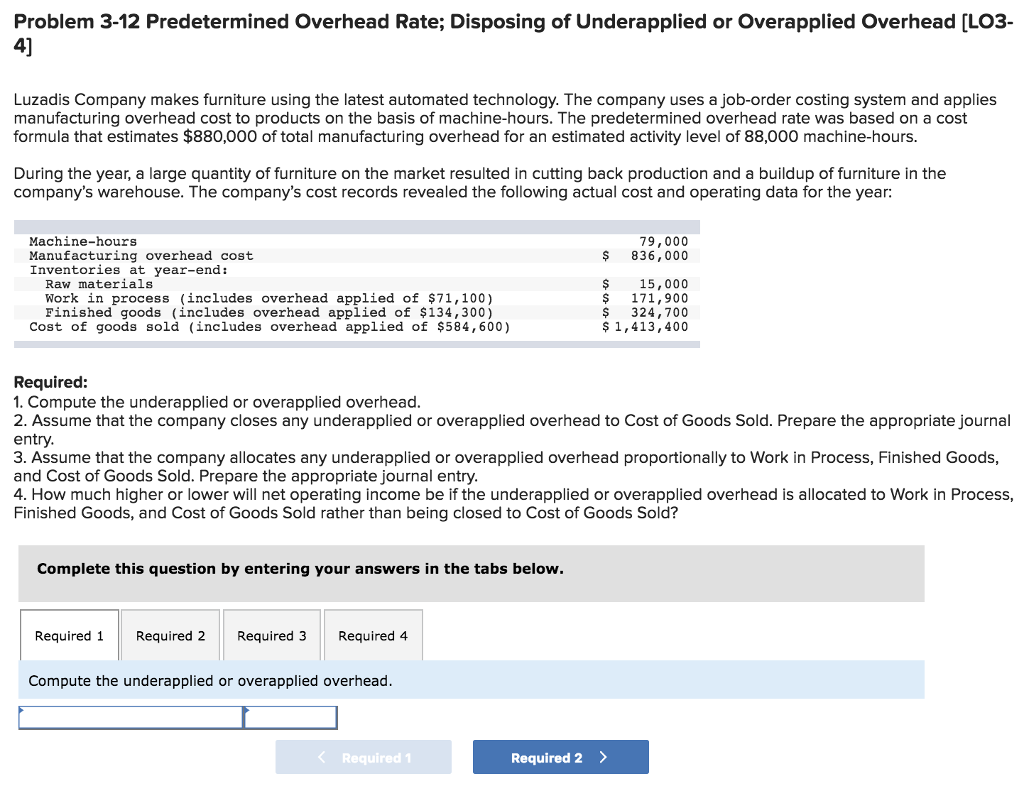Switch to the Required 2 tab
This screenshot has width=1024, height=791.
point(170,634)
